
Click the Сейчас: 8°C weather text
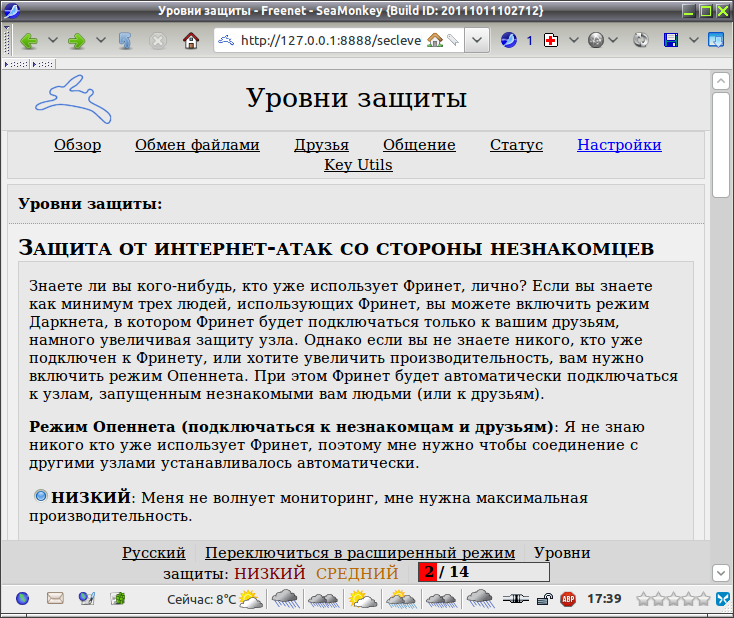point(201,599)
